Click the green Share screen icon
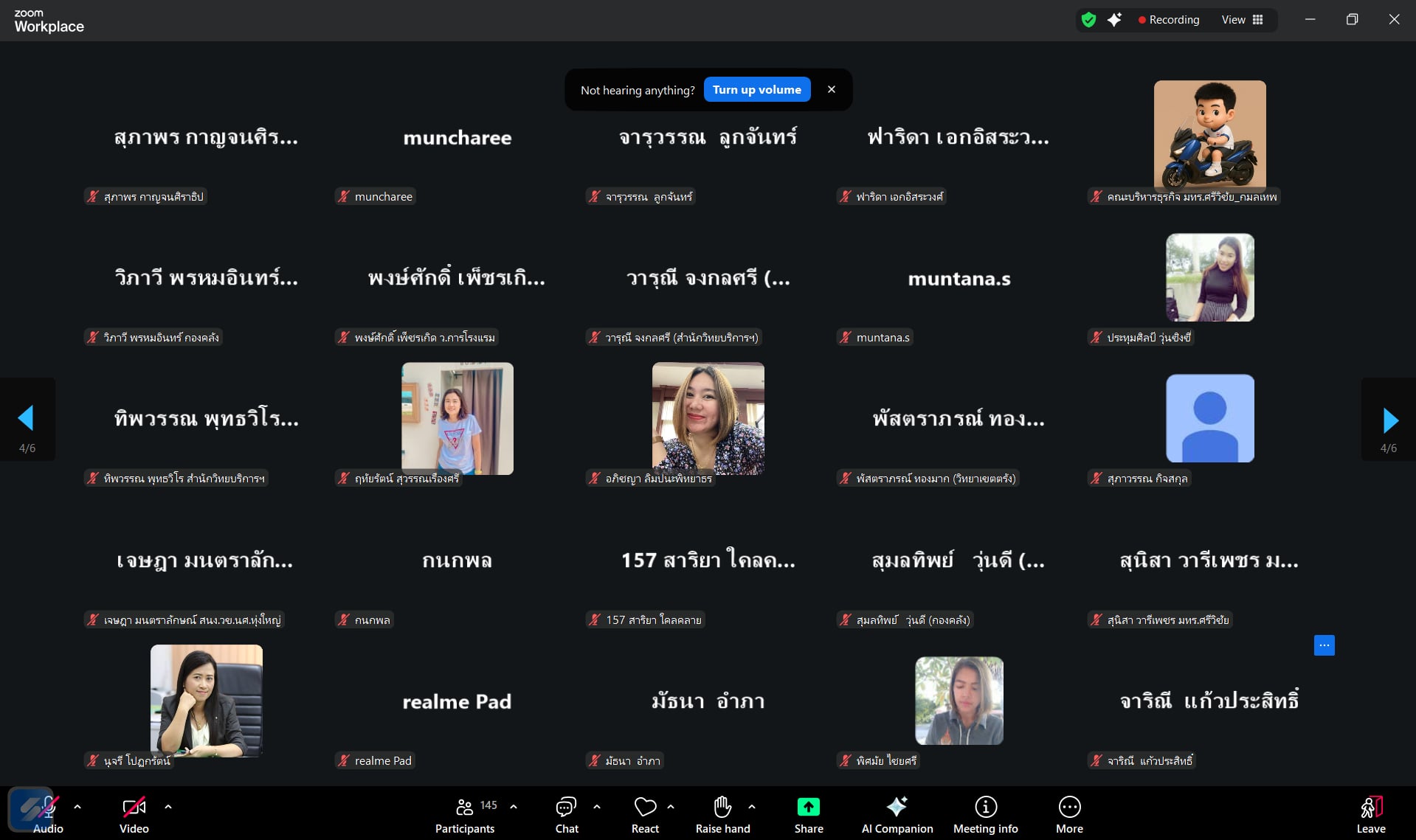 pyautogui.click(x=808, y=808)
